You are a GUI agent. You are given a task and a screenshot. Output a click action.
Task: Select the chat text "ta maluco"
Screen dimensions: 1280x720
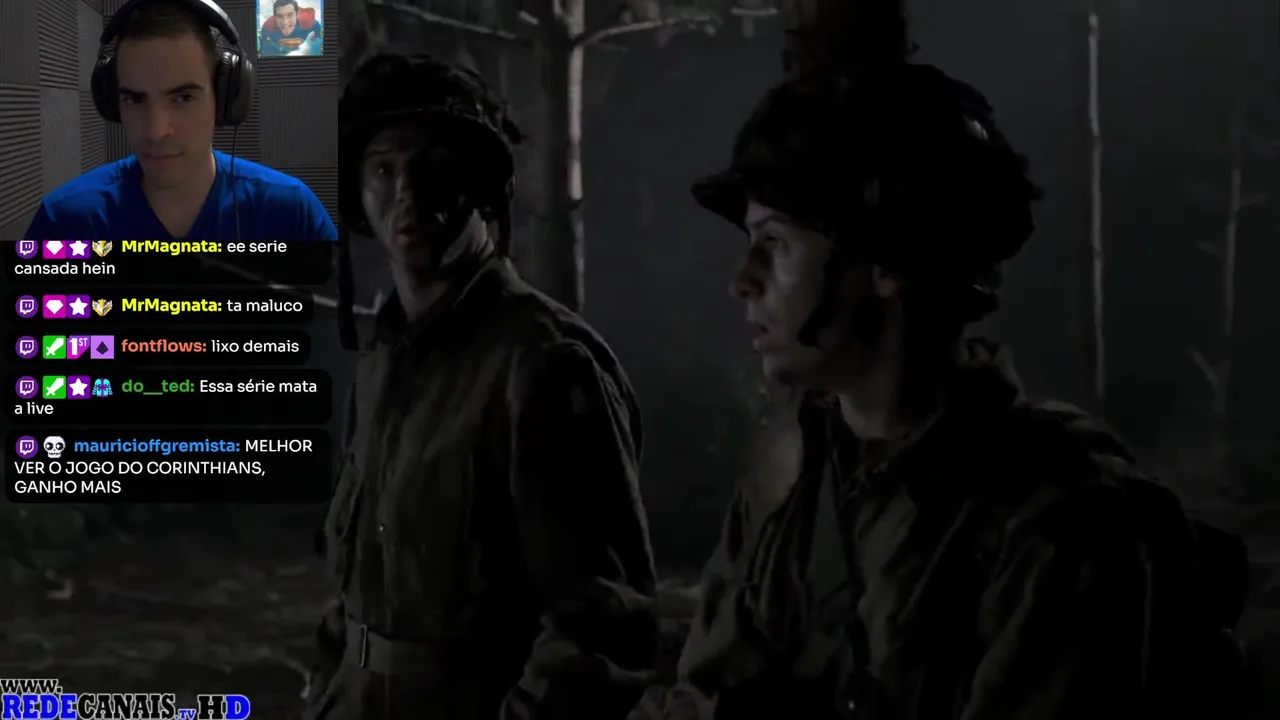[264, 305]
